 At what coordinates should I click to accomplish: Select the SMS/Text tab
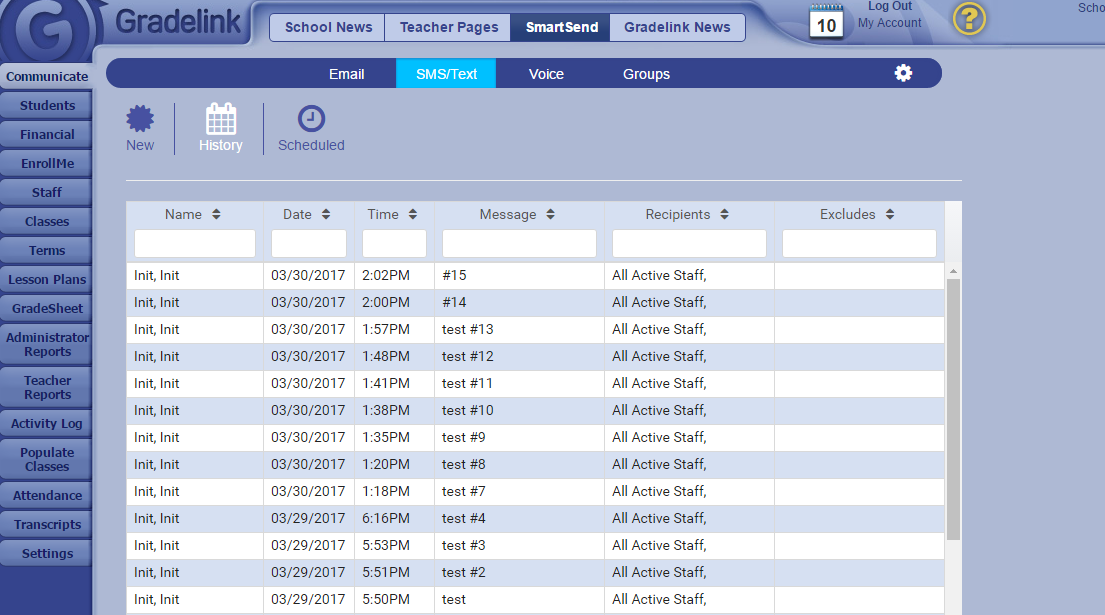click(x=446, y=74)
